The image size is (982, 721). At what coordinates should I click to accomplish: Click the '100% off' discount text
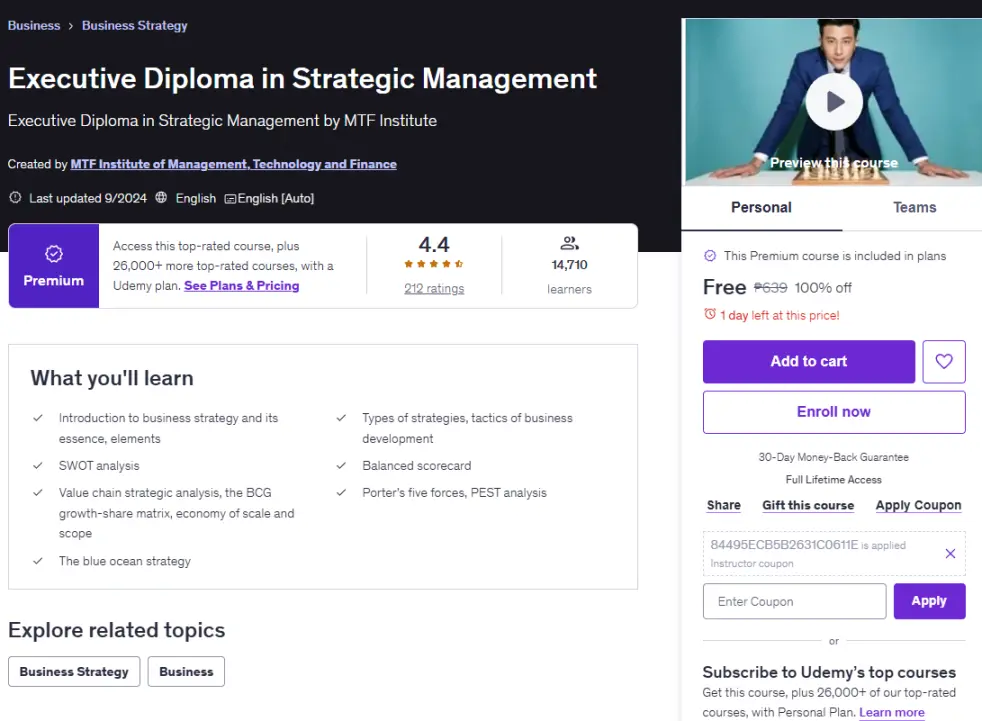point(823,288)
